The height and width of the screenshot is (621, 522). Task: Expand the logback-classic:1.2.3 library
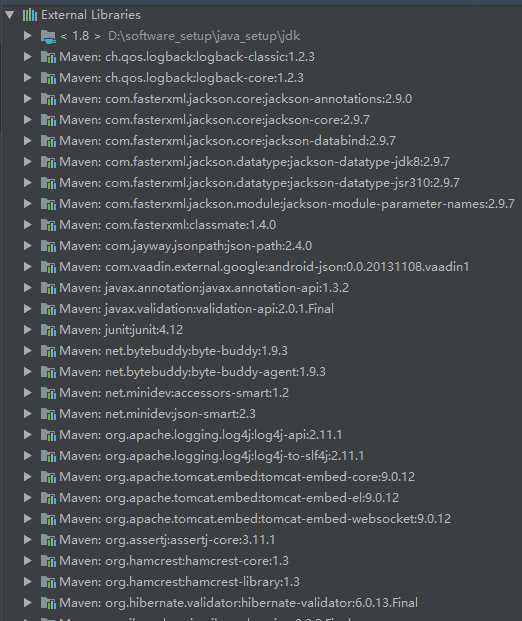coord(28,57)
